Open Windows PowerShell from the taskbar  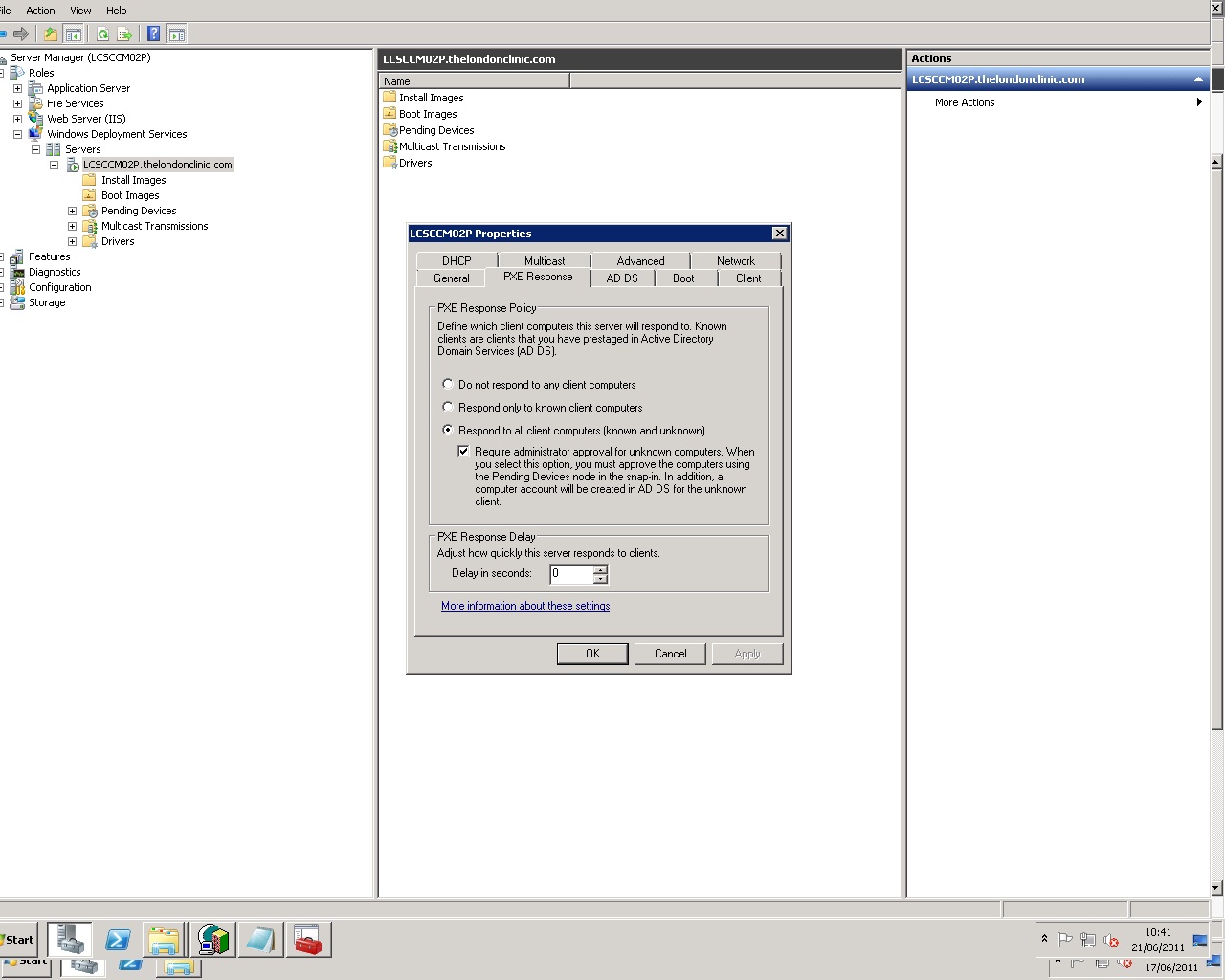(118, 939)
